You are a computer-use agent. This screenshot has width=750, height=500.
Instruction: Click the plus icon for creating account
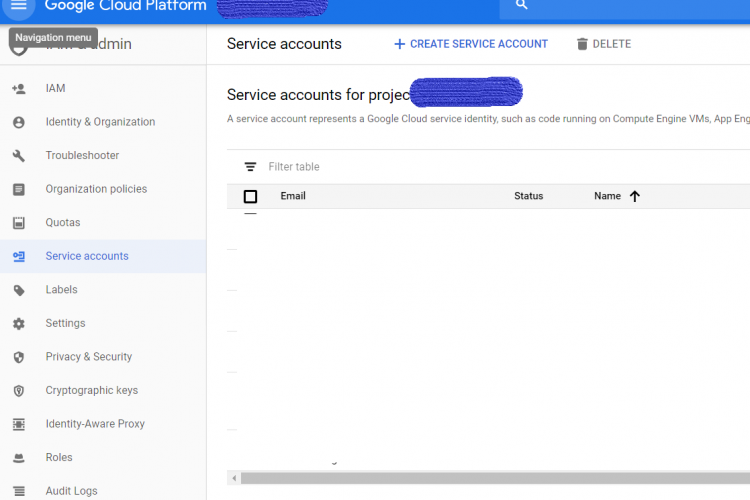tap(399, 44)
